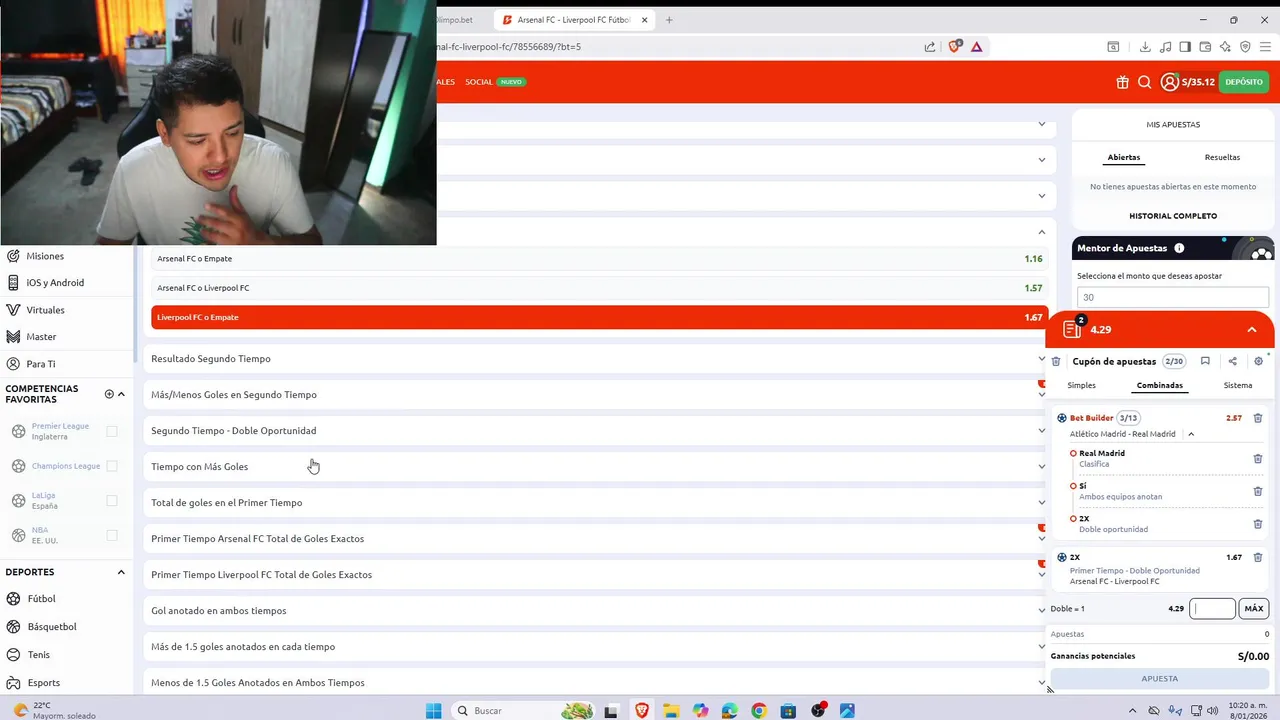1280x720 pixels.
Task: Switch to the Simples bet tab
Action: tap(1081, 385)
